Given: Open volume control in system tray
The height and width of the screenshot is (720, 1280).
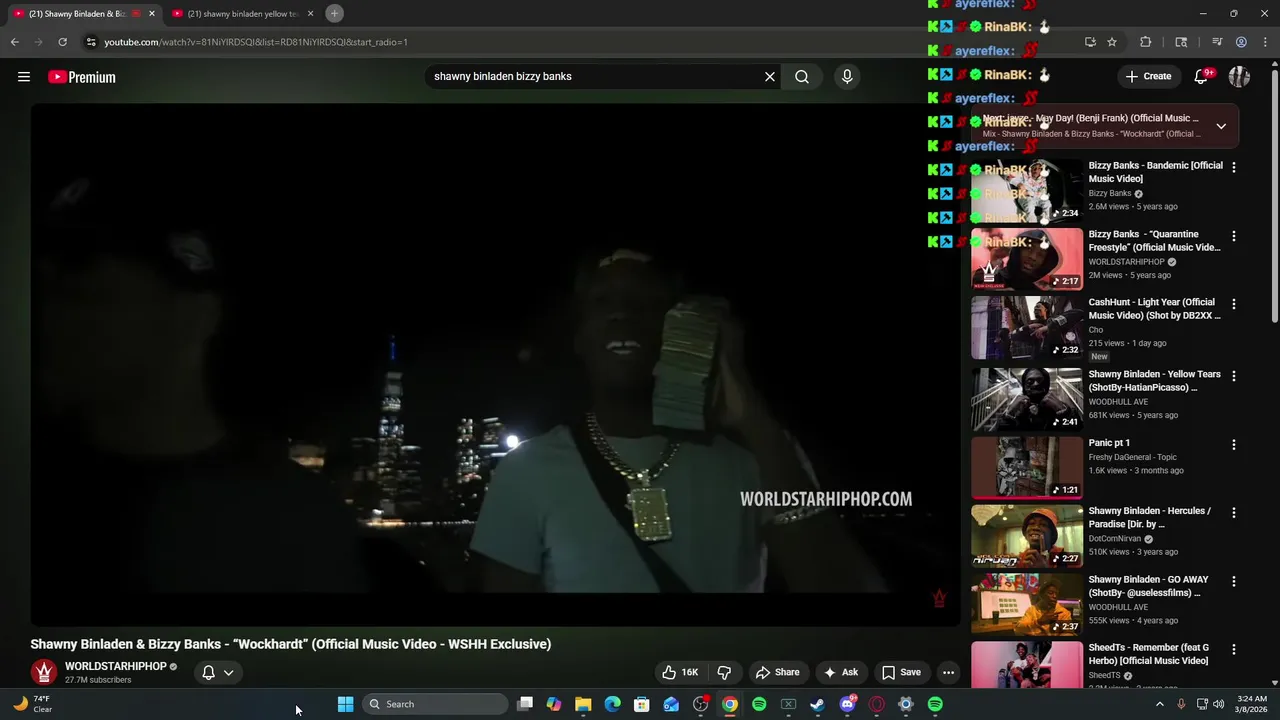Looking at the screenshot, I should 1219,704.
